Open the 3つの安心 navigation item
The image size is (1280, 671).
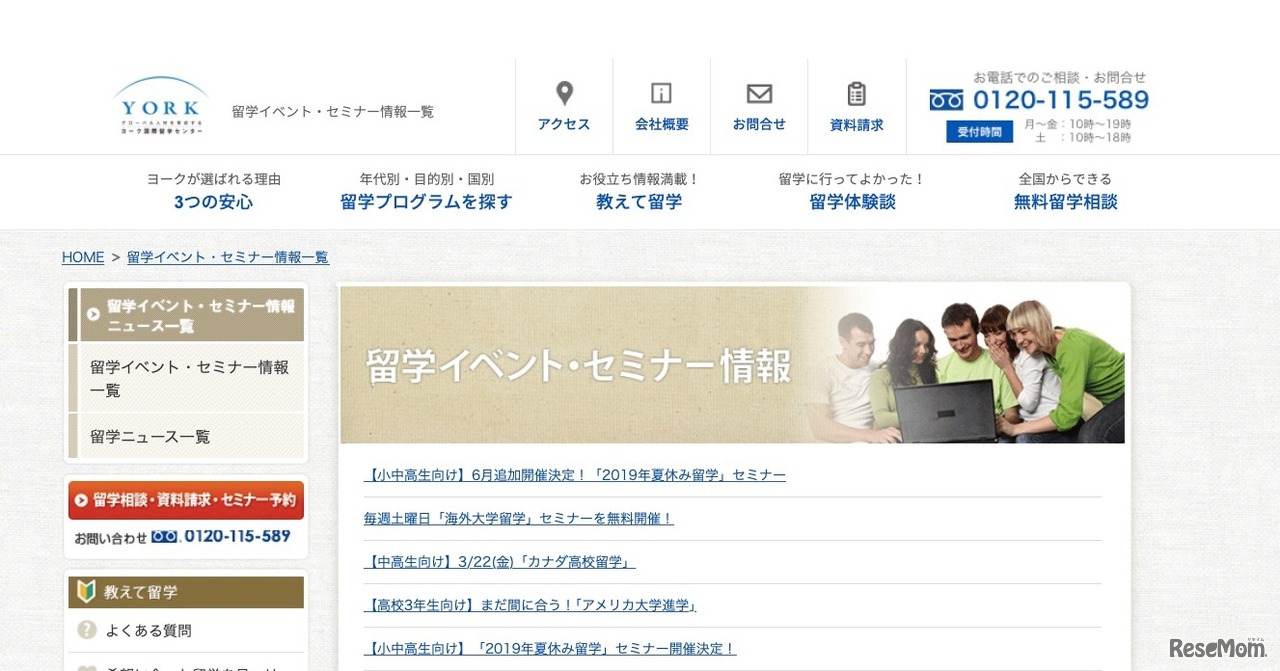(x=213, y=200)
